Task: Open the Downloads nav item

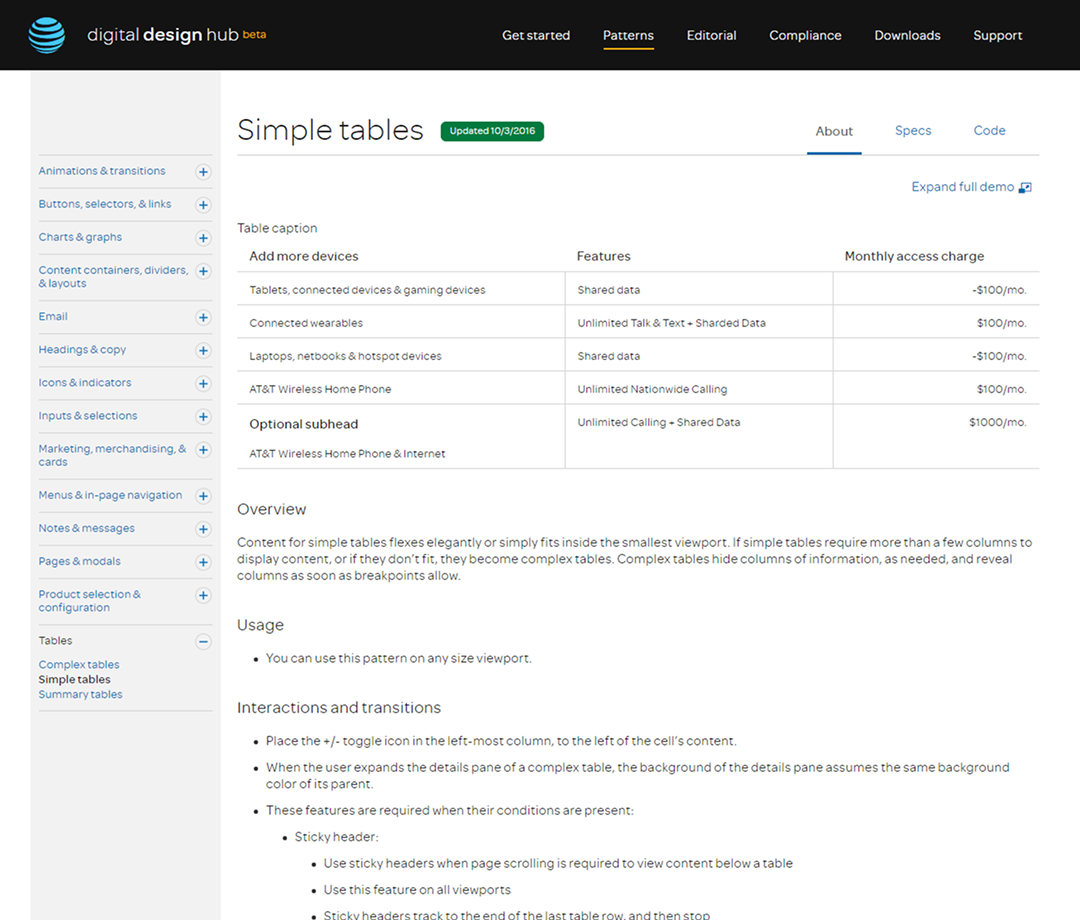Action: pos(907,35)
